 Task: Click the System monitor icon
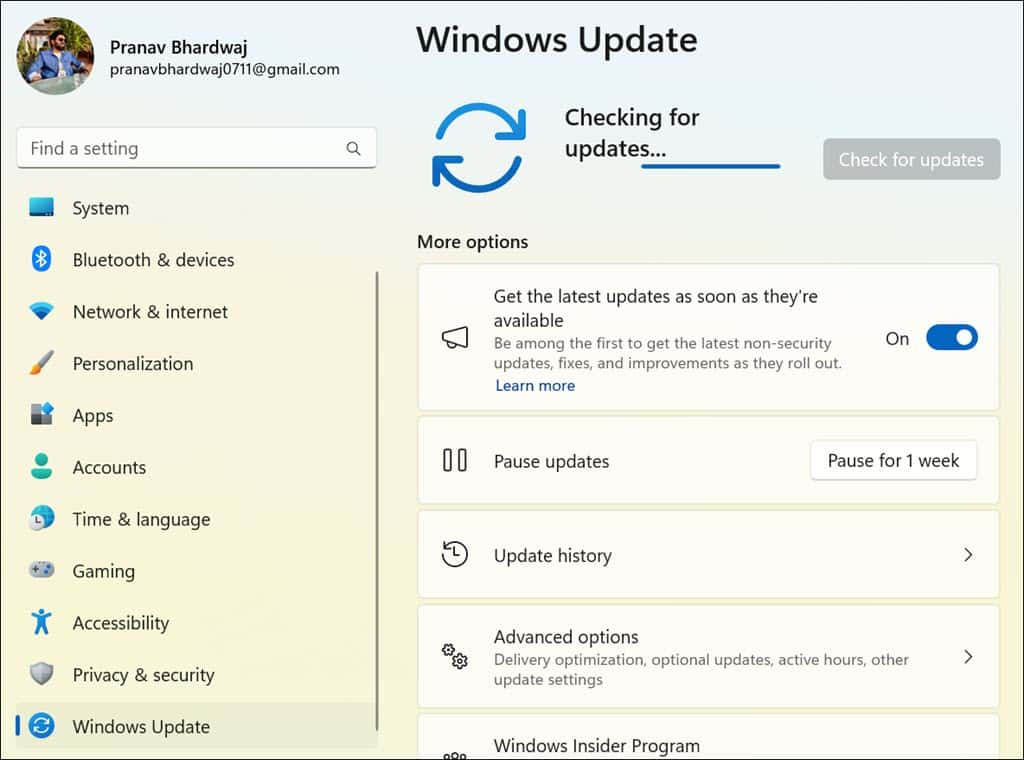(x=42, y=207)
